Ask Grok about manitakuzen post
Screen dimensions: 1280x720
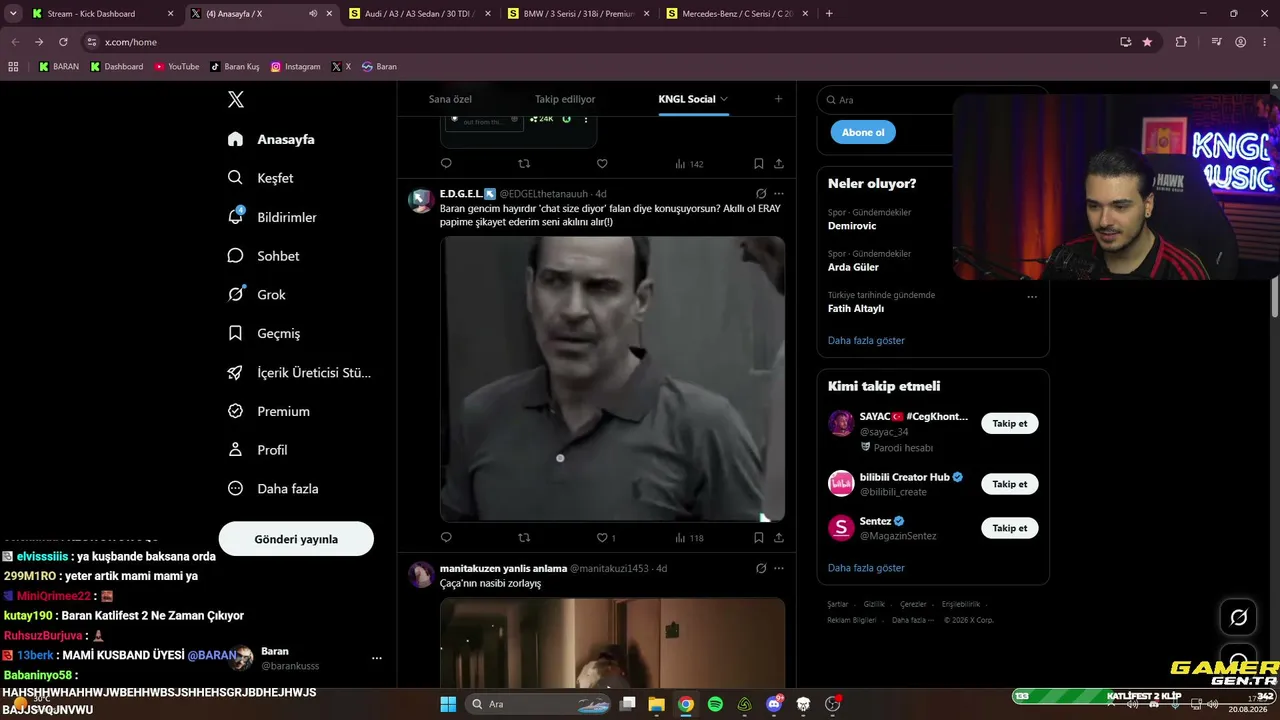(761, 569)
